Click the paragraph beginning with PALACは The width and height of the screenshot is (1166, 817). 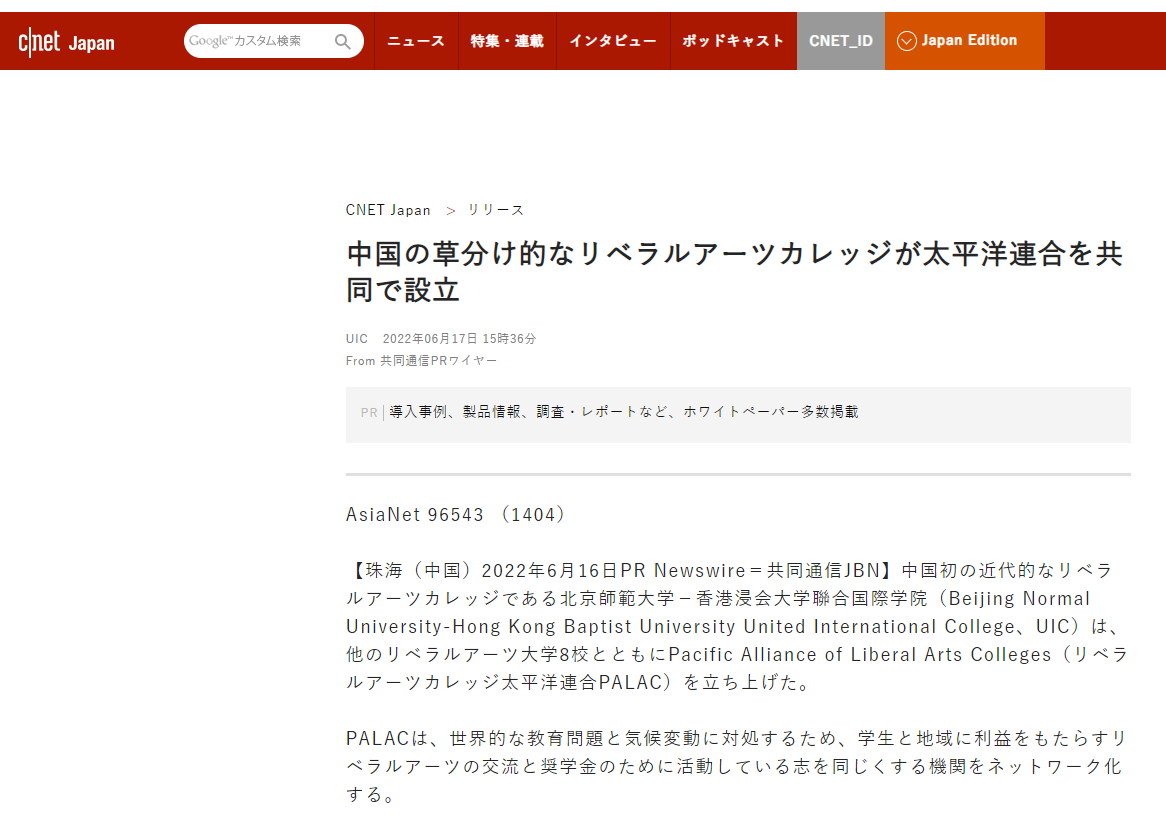tap(736, 766)
